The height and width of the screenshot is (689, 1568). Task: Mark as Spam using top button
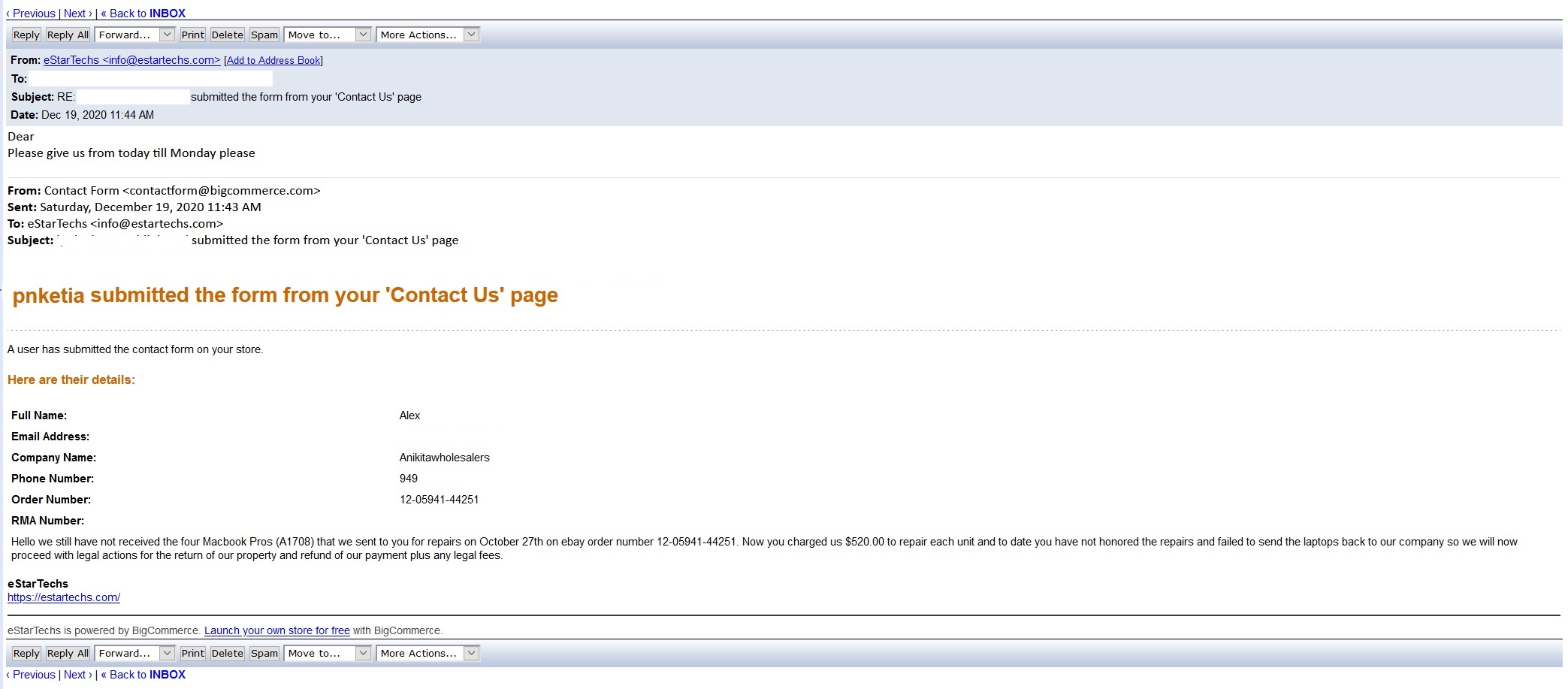click(x=264, y=35)
